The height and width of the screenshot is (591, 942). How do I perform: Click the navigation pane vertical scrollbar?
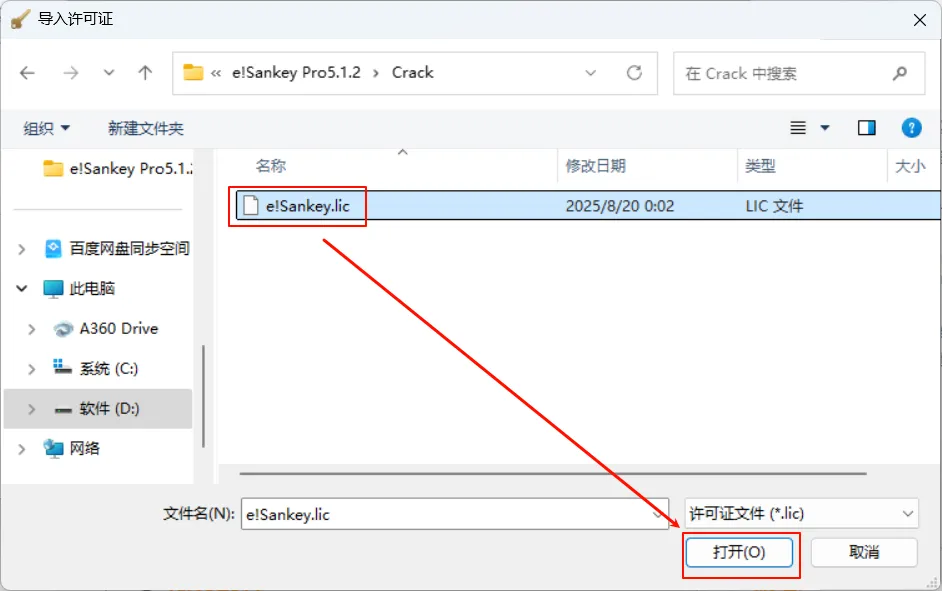click(204, 396)
